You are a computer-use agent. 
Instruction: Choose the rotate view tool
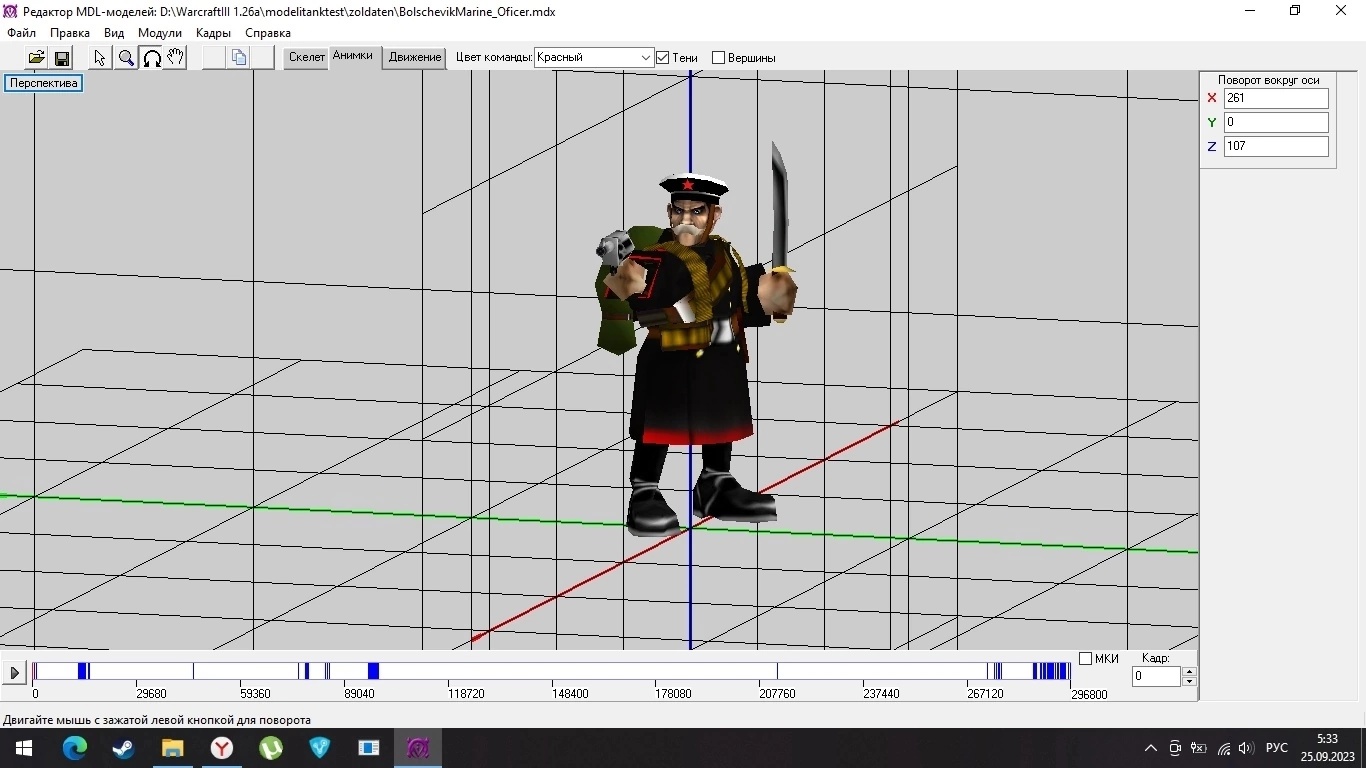(x=151, y=58)
